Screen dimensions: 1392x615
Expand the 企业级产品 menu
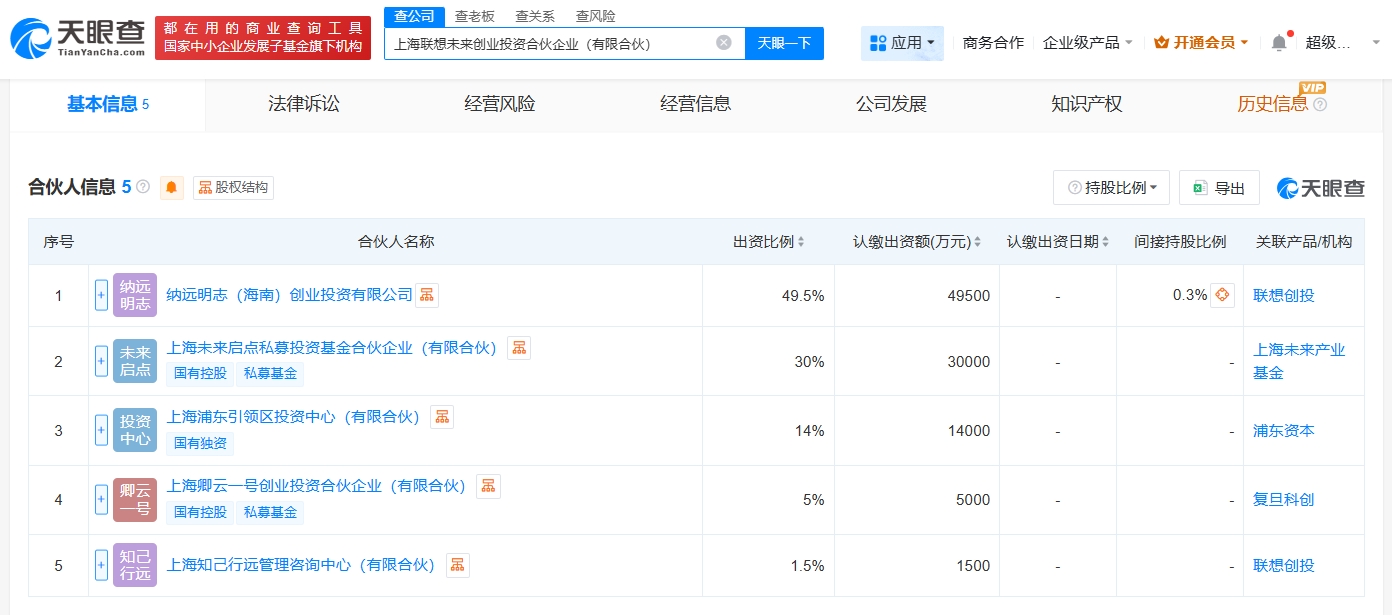tap(1088, 43)
